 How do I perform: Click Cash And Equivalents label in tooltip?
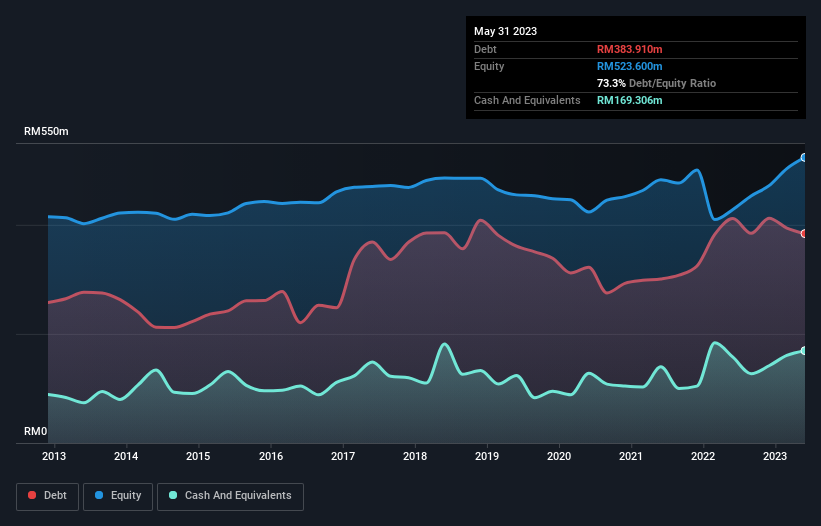(527, 100)
